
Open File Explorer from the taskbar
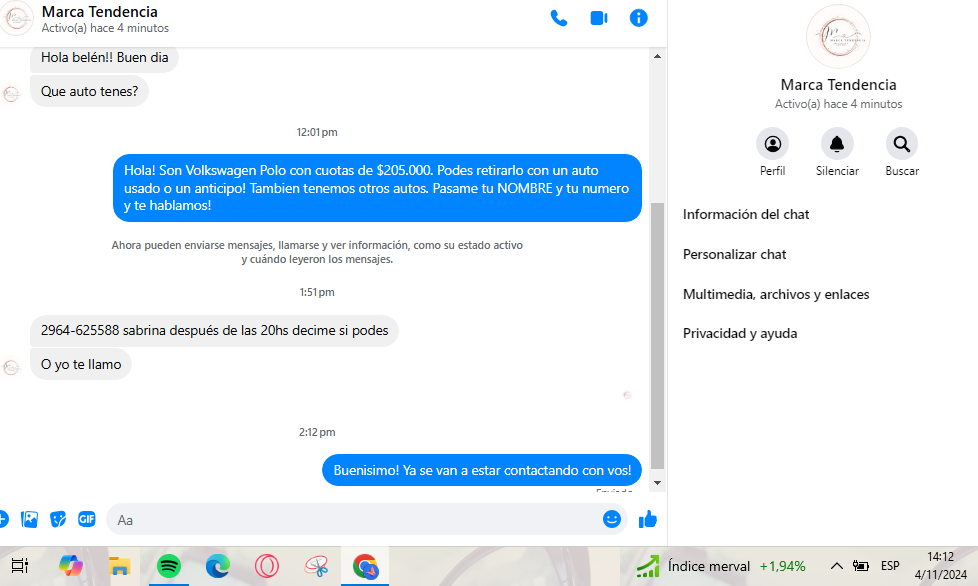(x=119, y=566)
